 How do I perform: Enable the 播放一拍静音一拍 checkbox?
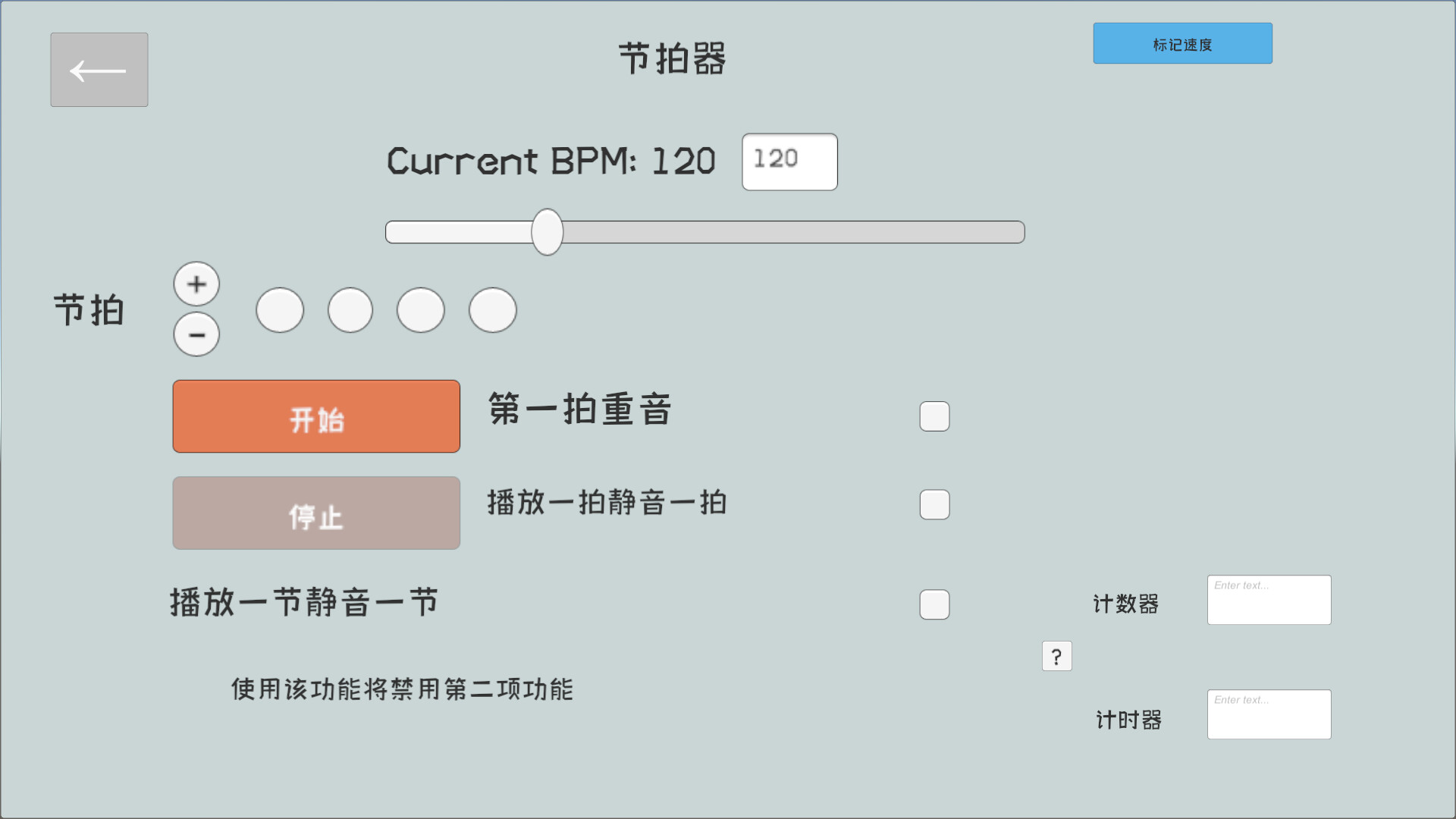[x=934, y=504]
